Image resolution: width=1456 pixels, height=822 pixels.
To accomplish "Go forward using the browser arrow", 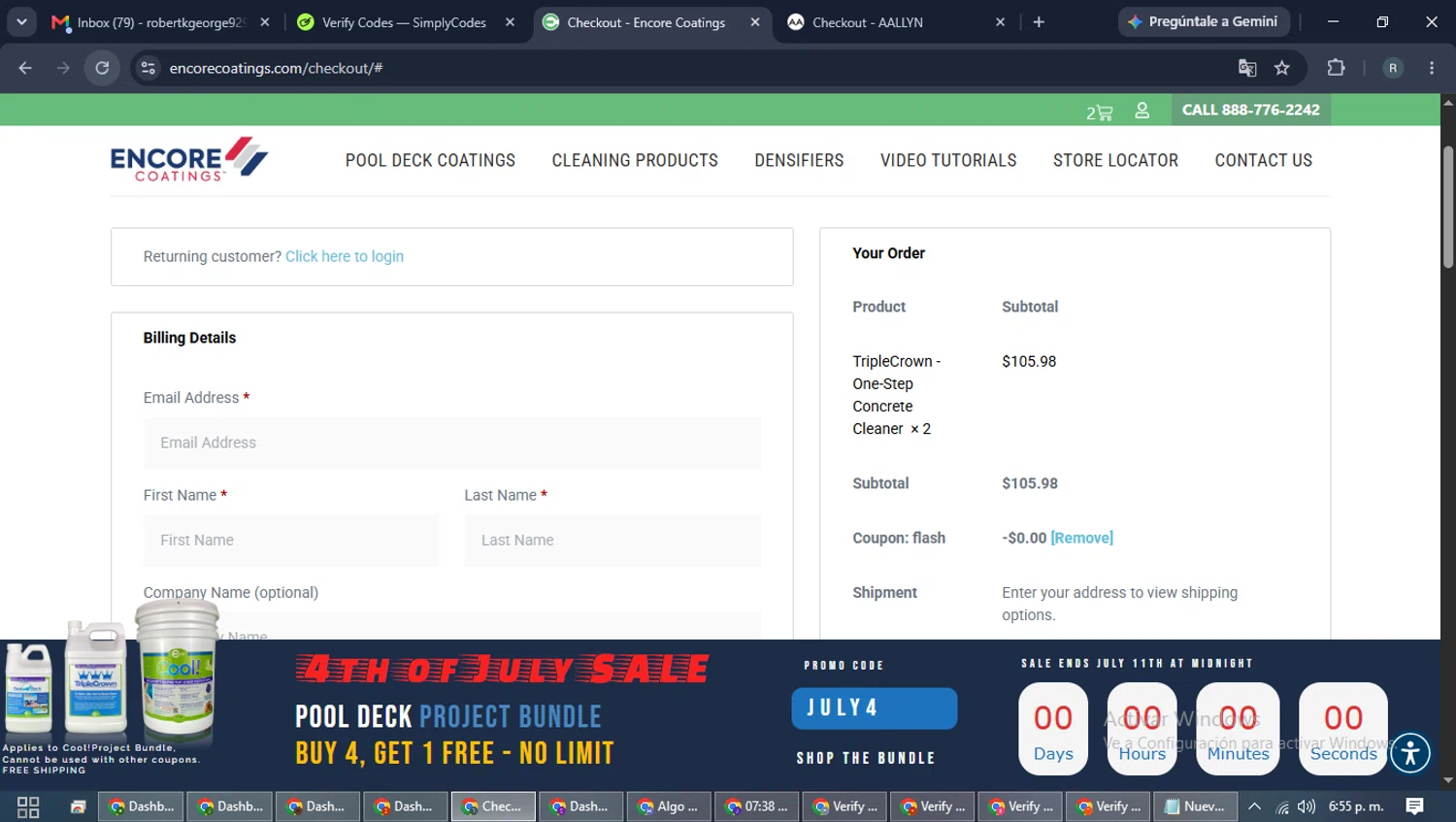I will coord(63,68).
